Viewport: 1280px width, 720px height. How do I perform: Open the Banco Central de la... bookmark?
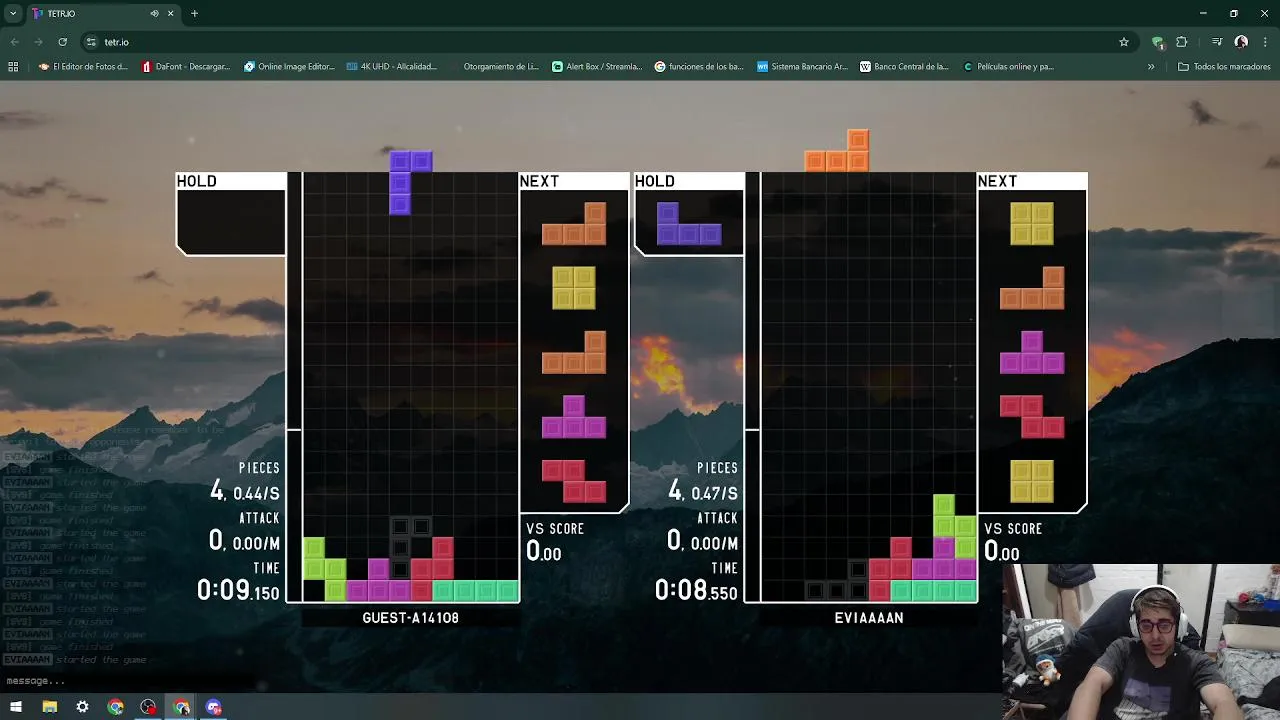[905, 67]
